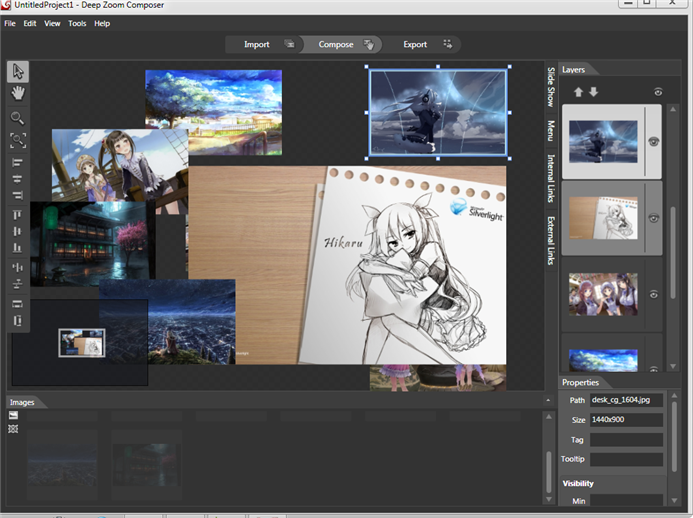Select the desk sketch layer thumbnail
This screenshot has height=518, width=693.
[603, 218]
